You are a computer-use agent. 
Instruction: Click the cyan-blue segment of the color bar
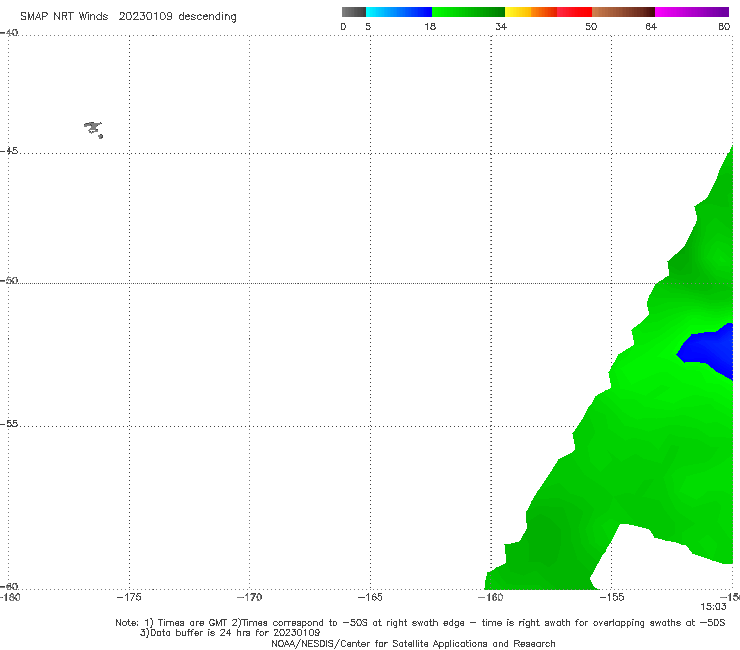[399, 12]
